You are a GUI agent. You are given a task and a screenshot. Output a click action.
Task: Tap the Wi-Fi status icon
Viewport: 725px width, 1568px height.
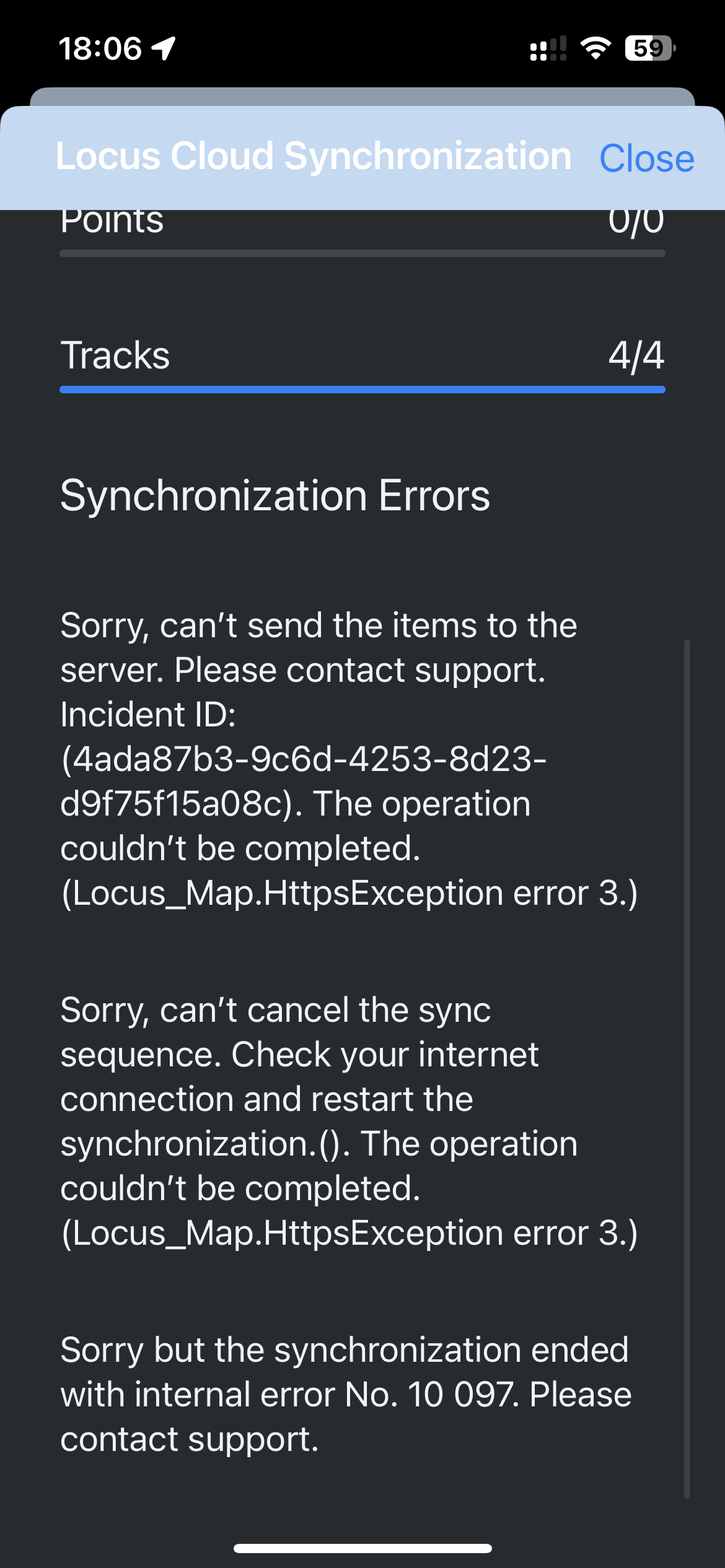coord(595,48)
